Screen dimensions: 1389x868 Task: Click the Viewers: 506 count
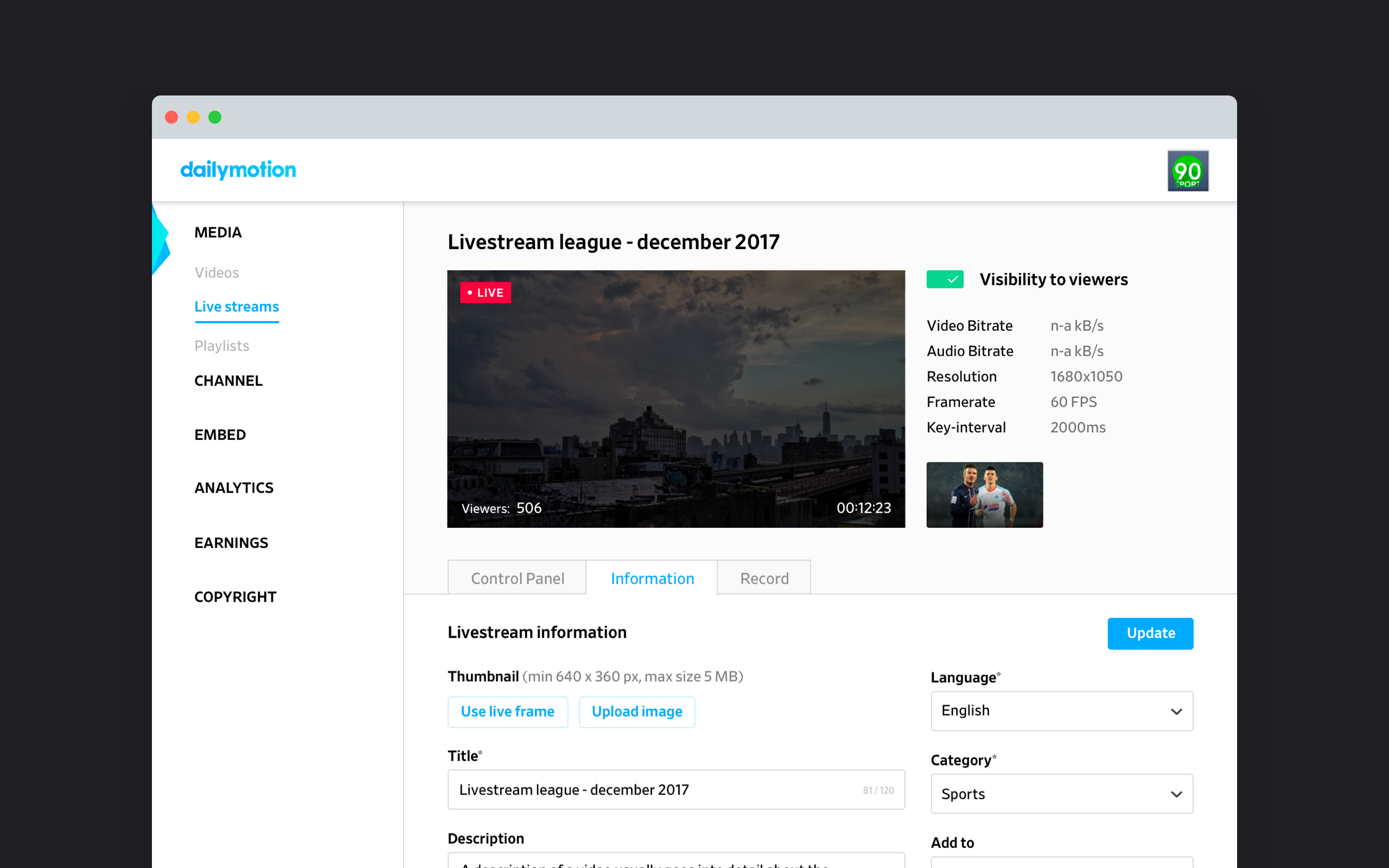(x=501, y=508)
